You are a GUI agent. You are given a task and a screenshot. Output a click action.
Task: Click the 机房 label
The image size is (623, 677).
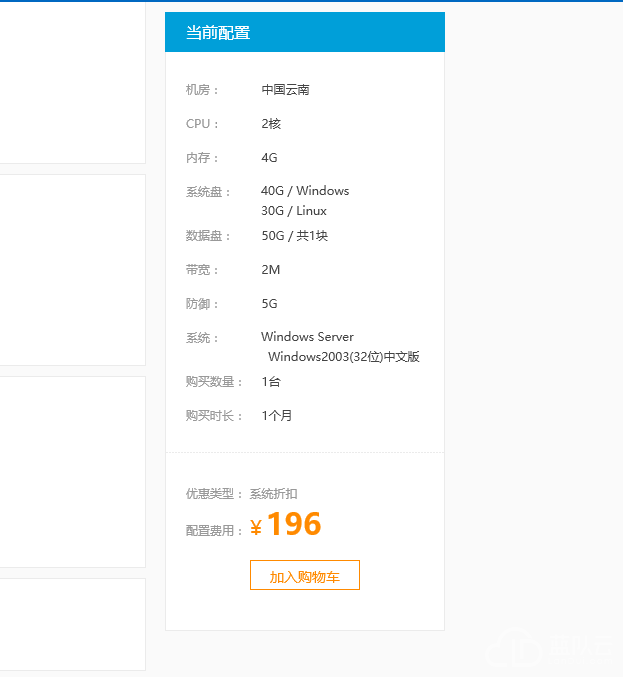coord(202,90)
